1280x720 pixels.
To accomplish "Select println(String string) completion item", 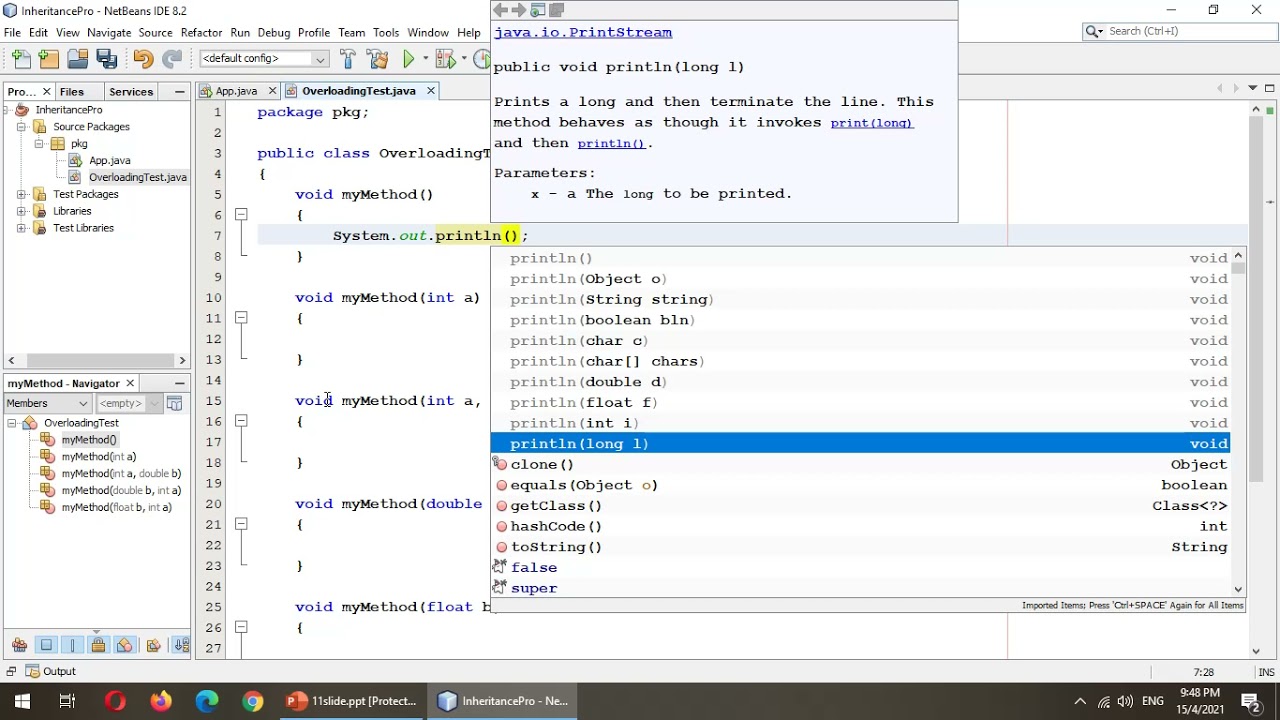I will click(860, 299).
